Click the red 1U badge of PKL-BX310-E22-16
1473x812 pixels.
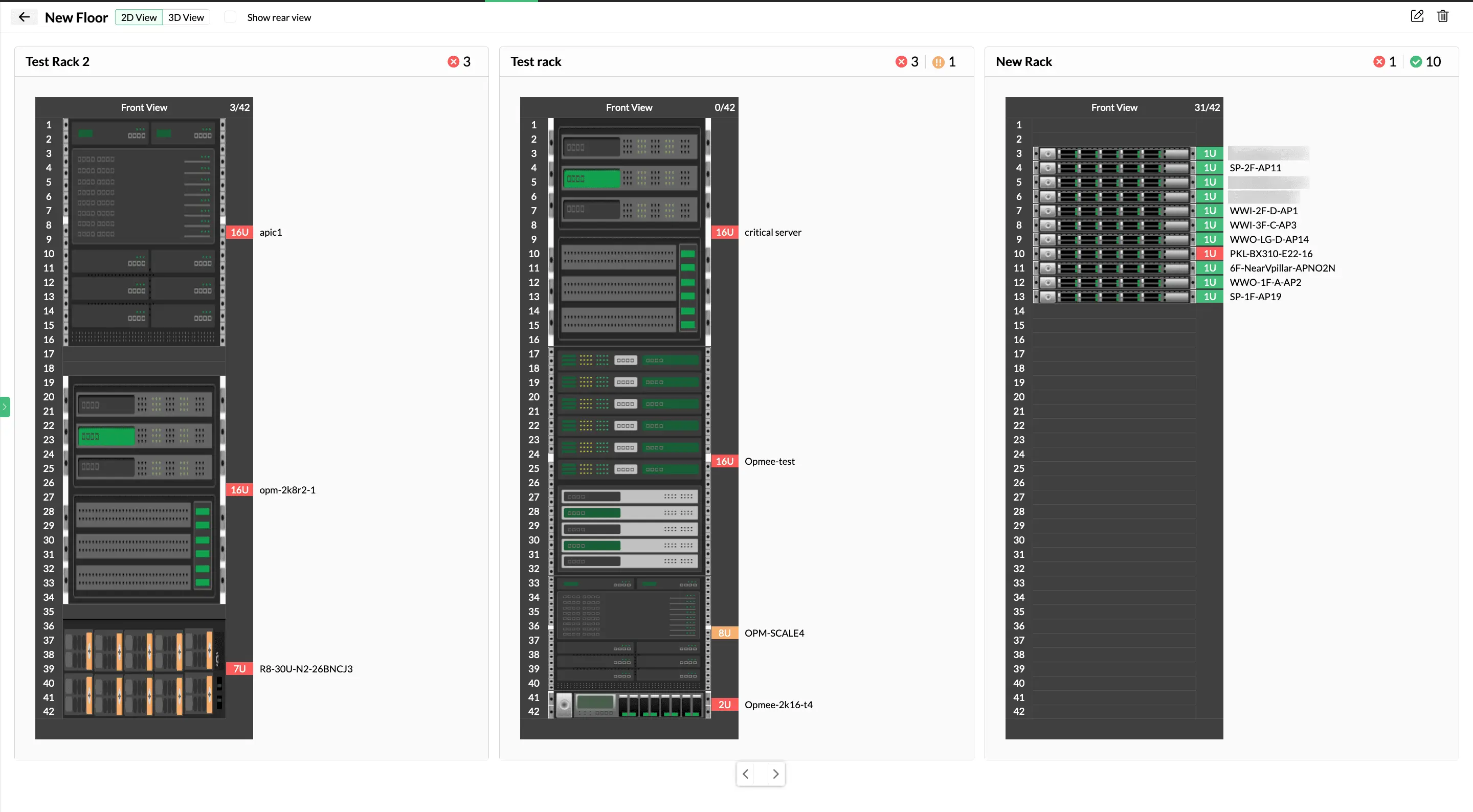(x=1210, y=253)
